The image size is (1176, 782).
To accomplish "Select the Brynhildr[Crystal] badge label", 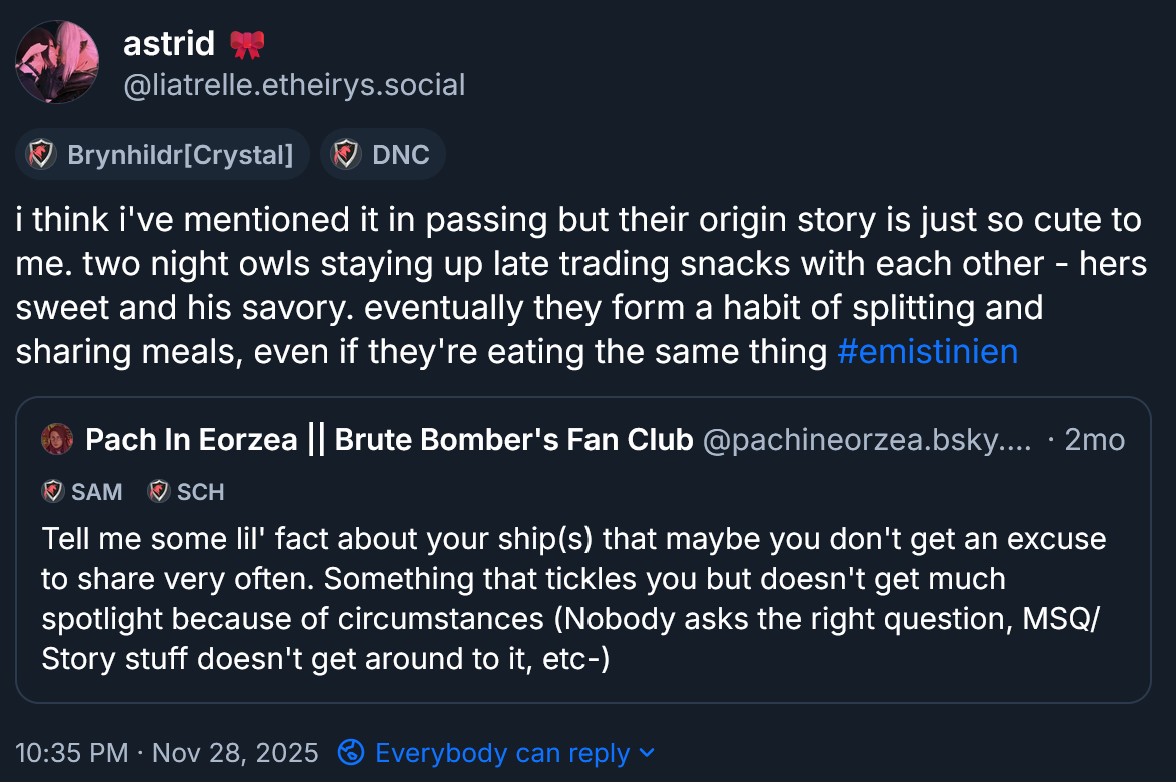I will (x=180, y=154).
